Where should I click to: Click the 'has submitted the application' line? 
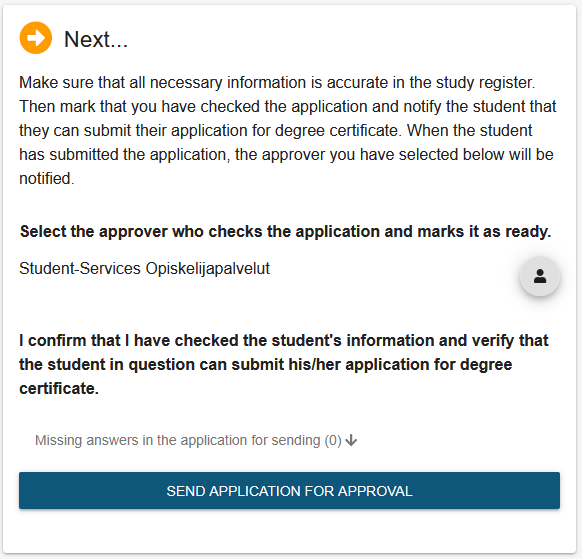286,154
